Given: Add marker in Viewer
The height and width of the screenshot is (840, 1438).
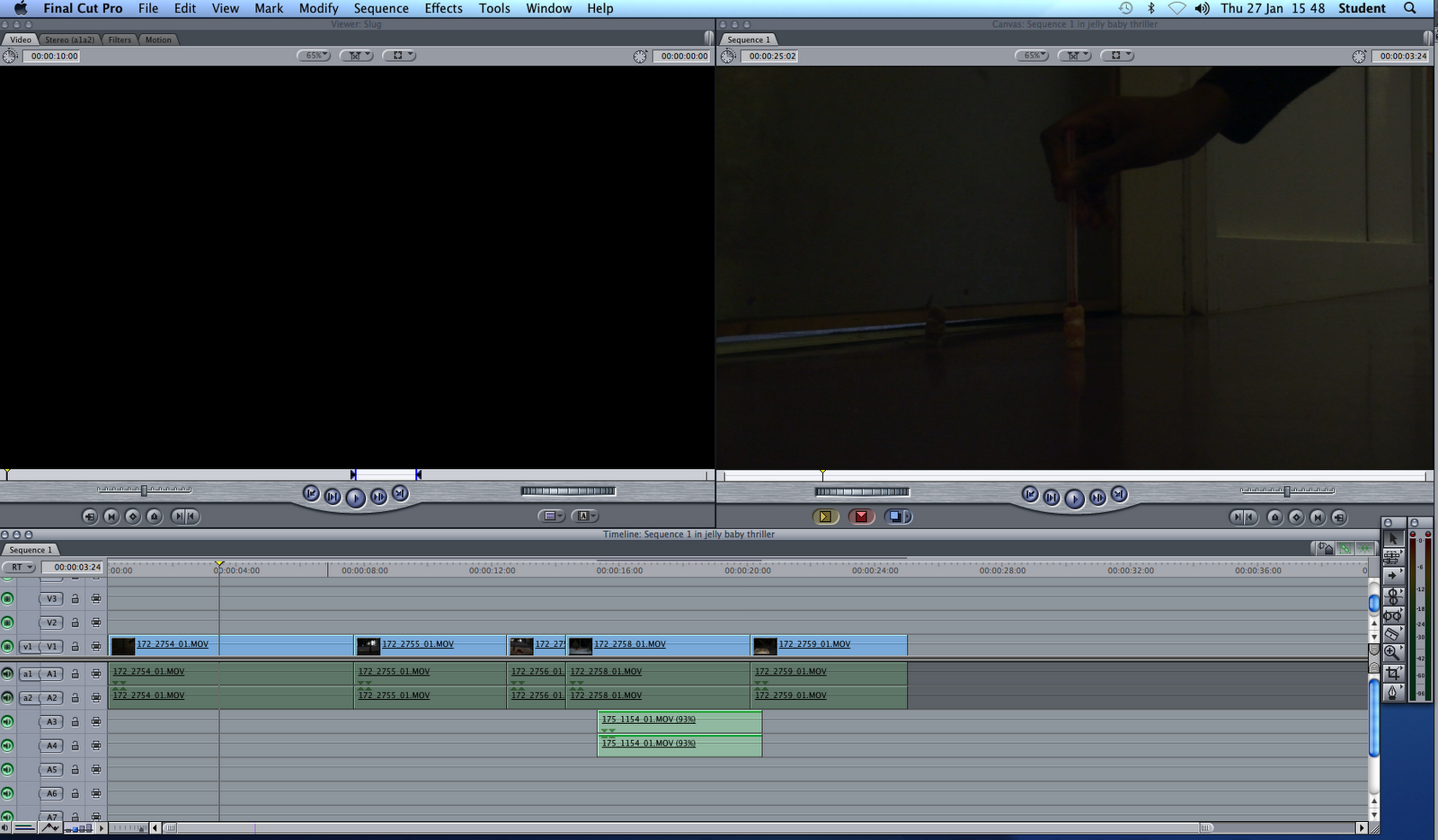Looking at the screenshot, I should tap(155, 517).
